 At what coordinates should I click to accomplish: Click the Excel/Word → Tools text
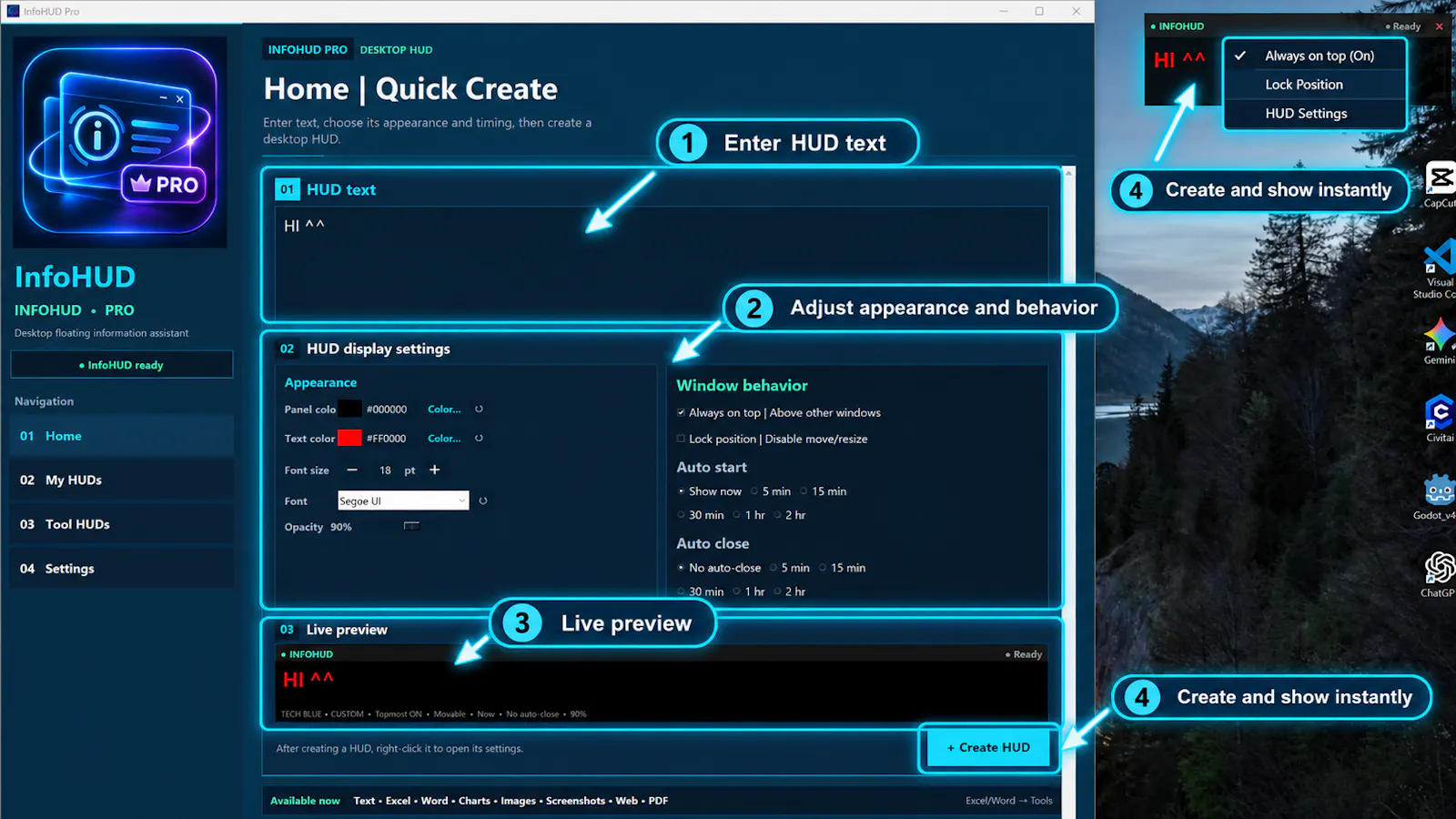[x=1009, y=801]
